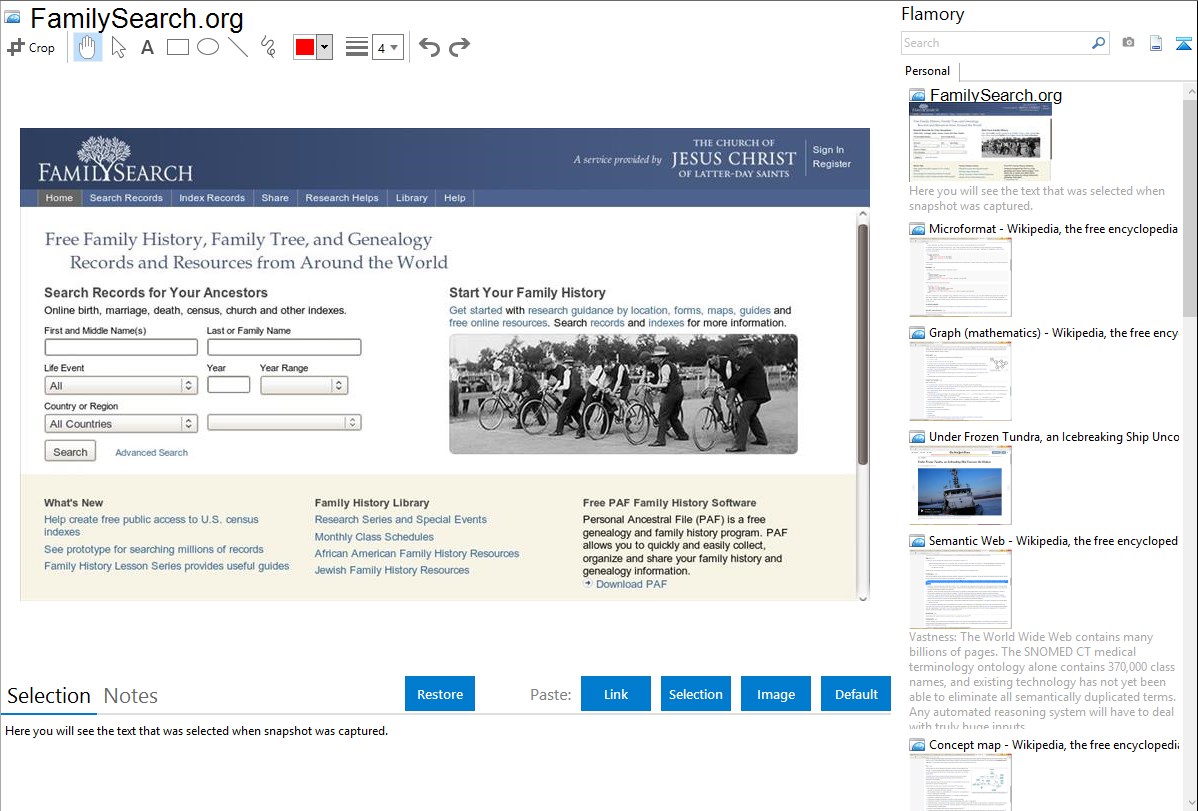Select the Crop tool
Viewport: 1198px width, 811px height.
(x=31, y=47)
